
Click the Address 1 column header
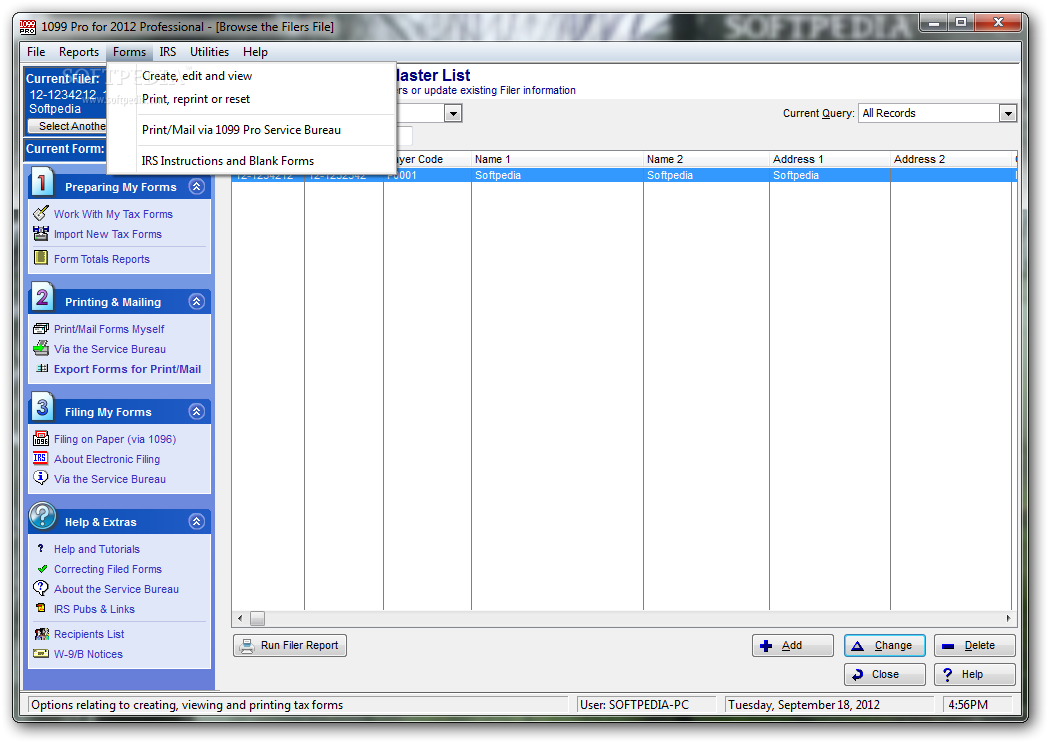coord(830,159)
